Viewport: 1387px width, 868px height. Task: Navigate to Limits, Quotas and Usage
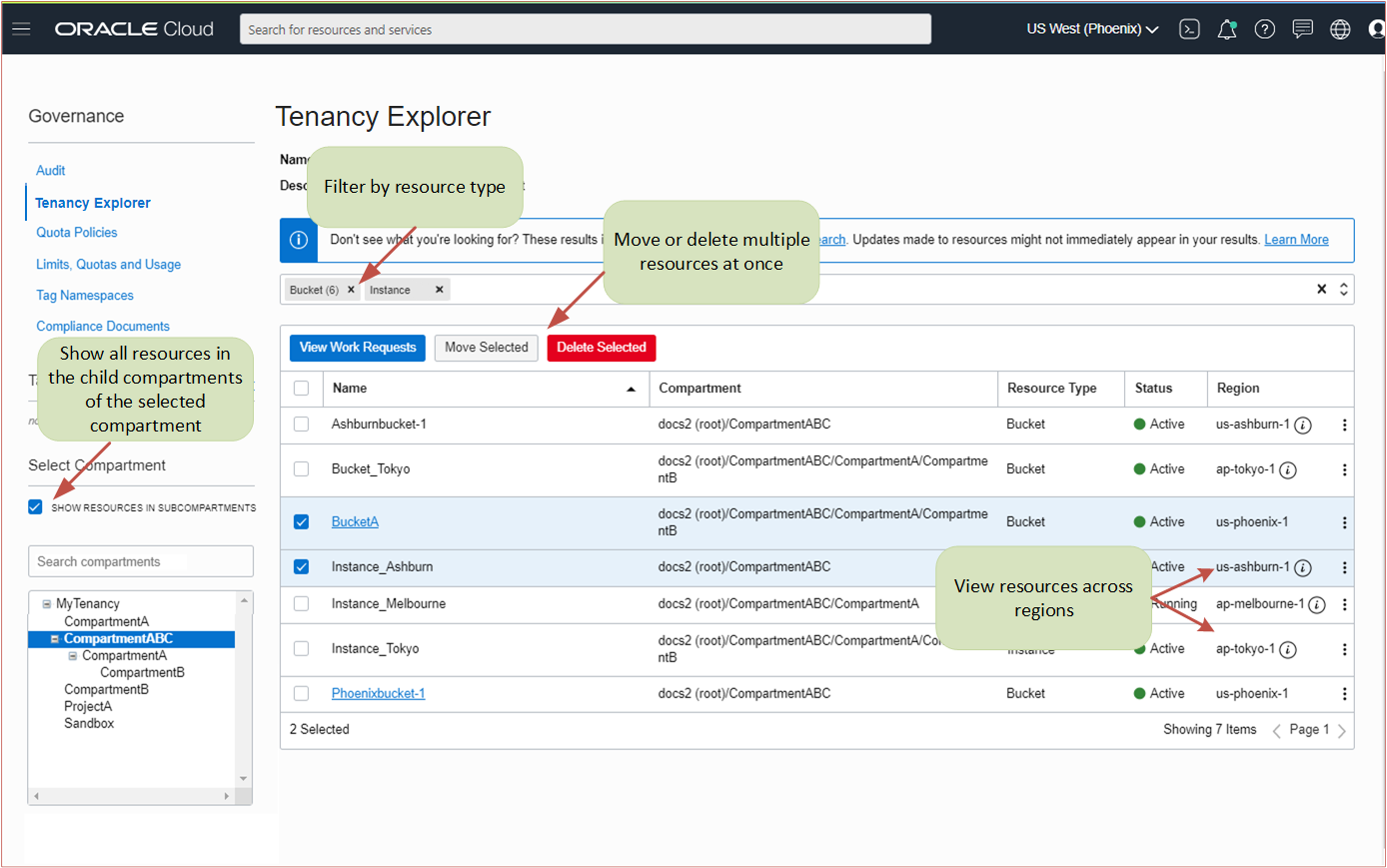pos(108,264)
